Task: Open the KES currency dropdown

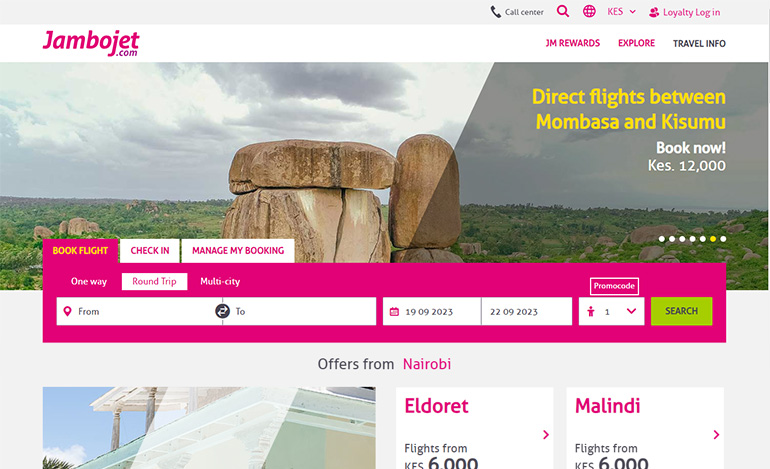Action: 621,11
